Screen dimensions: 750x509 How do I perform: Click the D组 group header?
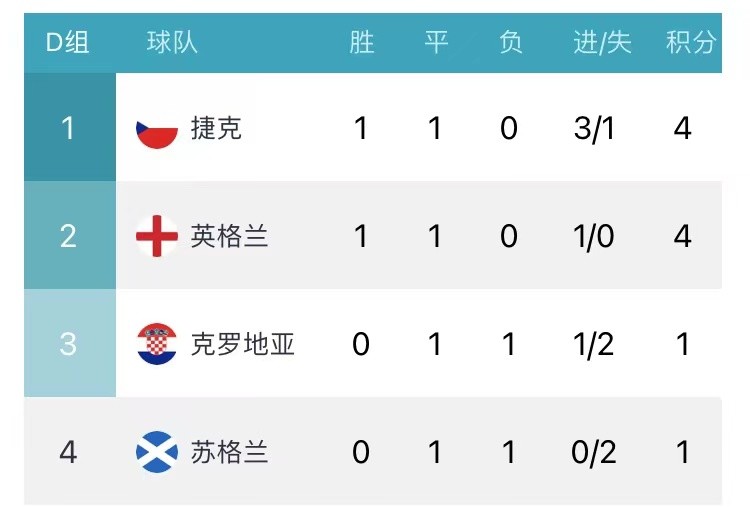pos(67,42)
